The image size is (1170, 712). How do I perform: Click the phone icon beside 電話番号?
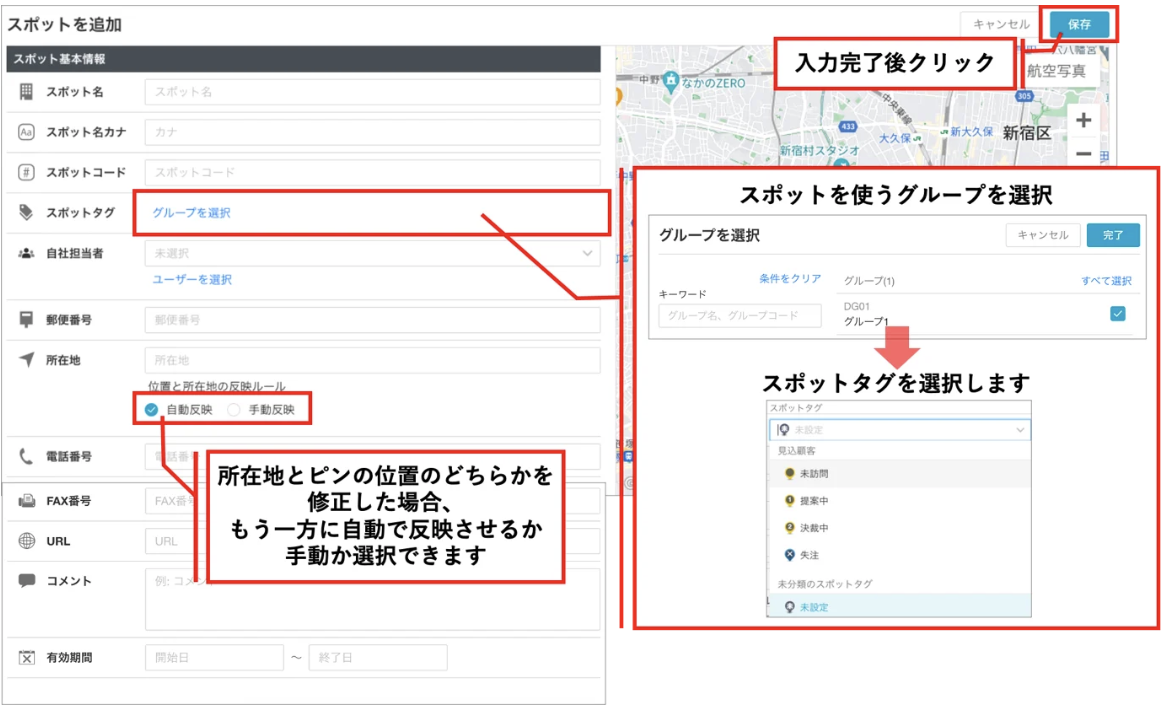click(x=26, y=456)
